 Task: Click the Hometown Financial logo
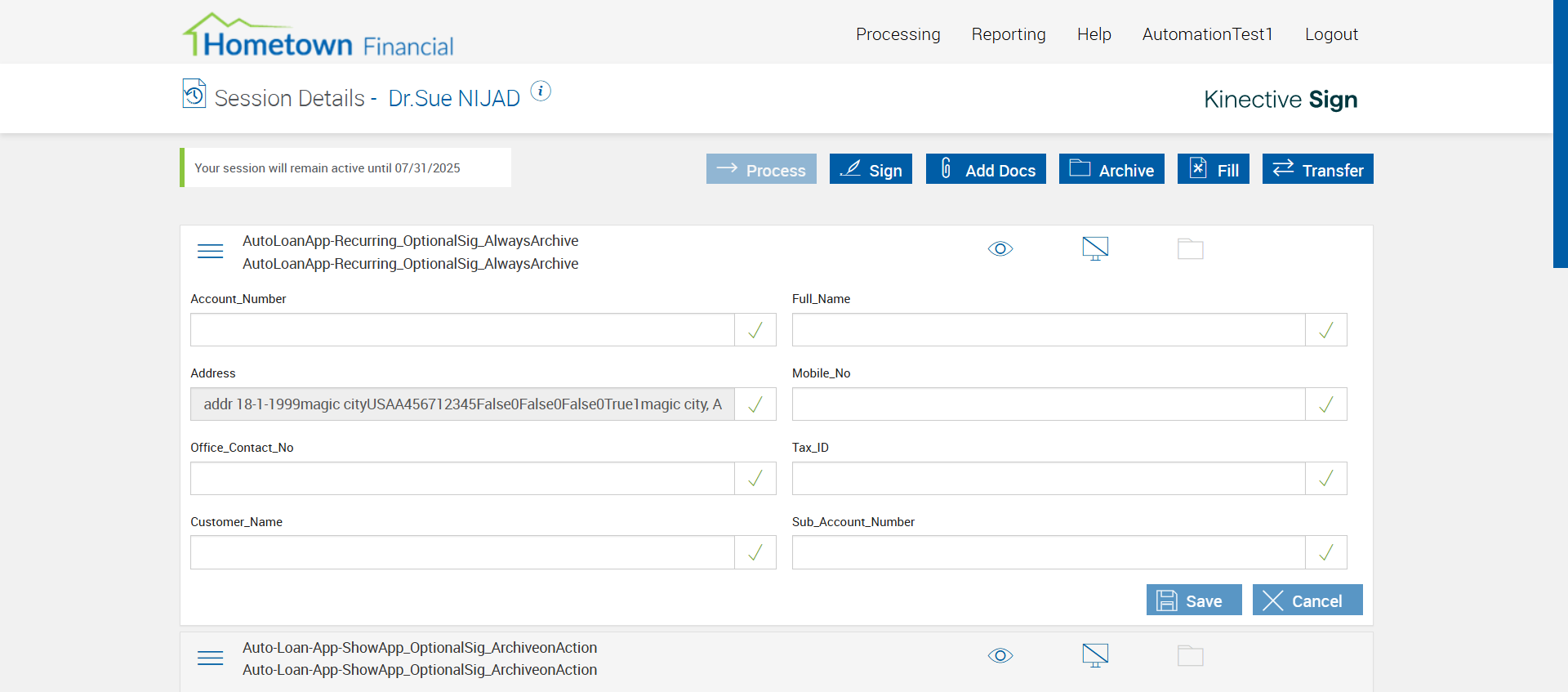[318, 35]
